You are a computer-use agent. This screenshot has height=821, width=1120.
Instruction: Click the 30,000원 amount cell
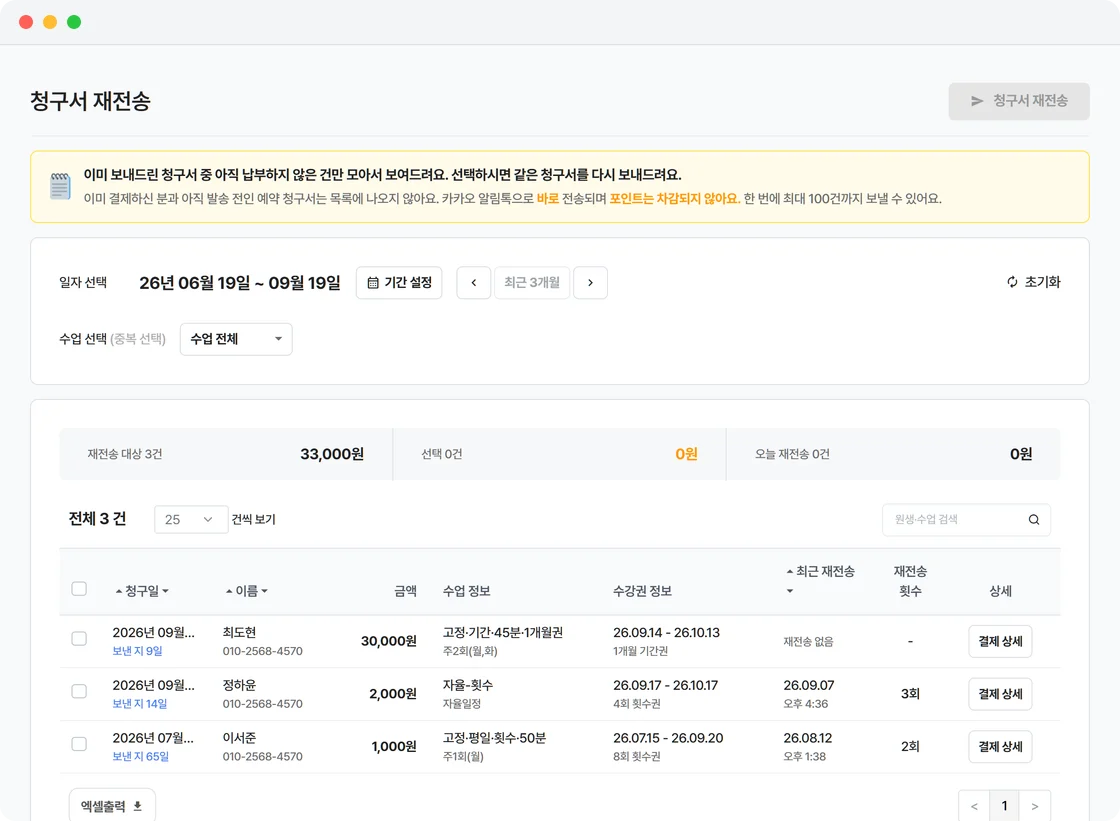click(x=389, y=641)
